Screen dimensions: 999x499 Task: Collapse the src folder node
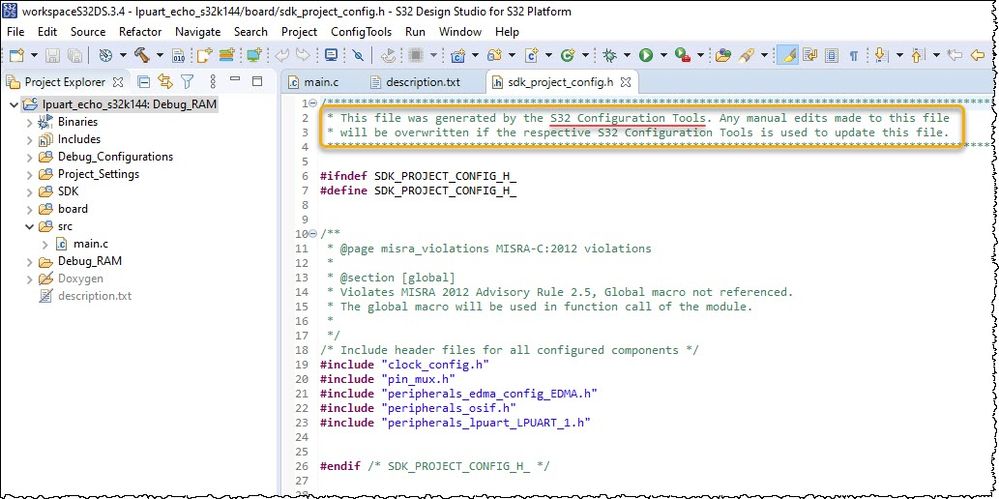point(29,226)
